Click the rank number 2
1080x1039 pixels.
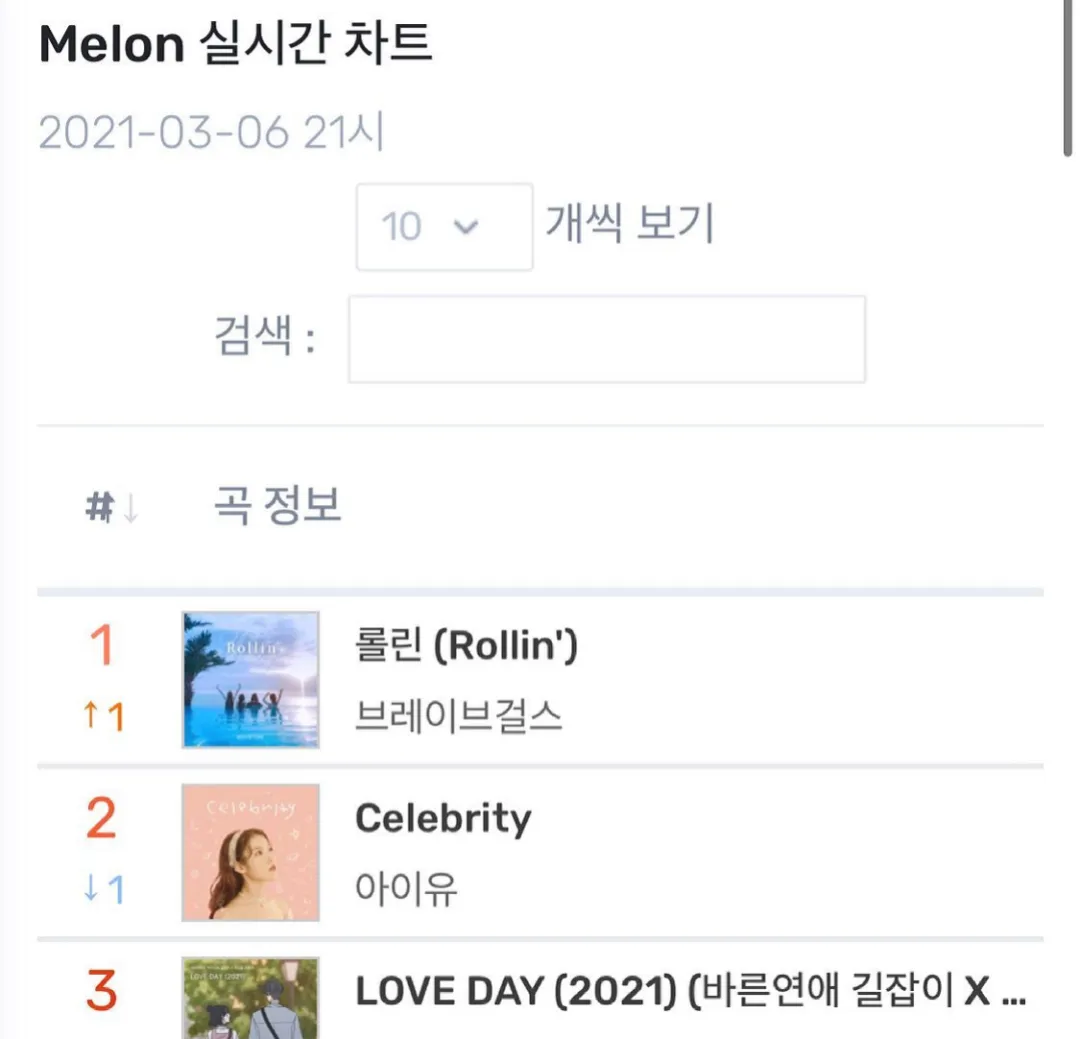pyautogui.click(x=101, y=818)
